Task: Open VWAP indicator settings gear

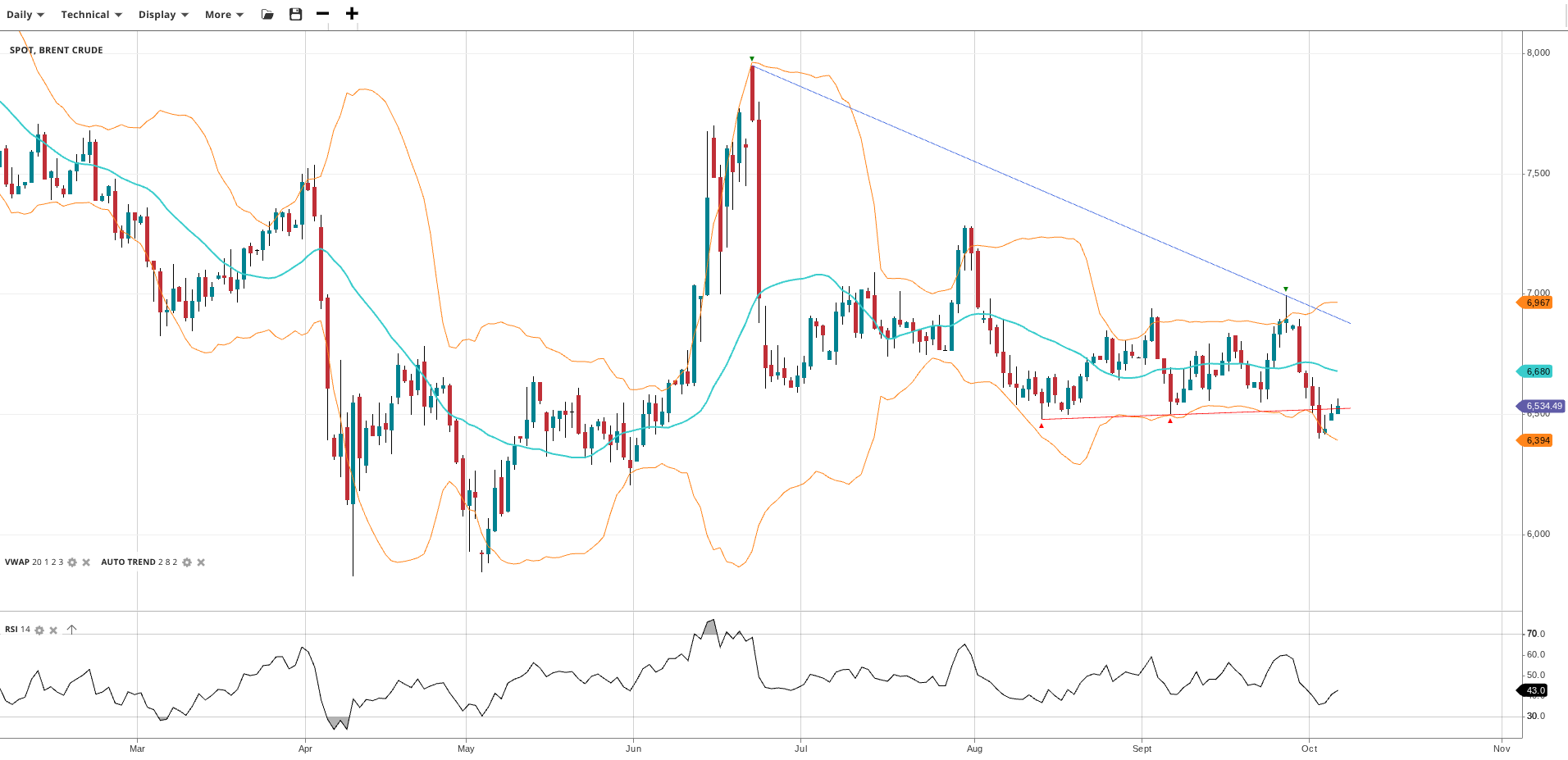Action: click(72, 562)
